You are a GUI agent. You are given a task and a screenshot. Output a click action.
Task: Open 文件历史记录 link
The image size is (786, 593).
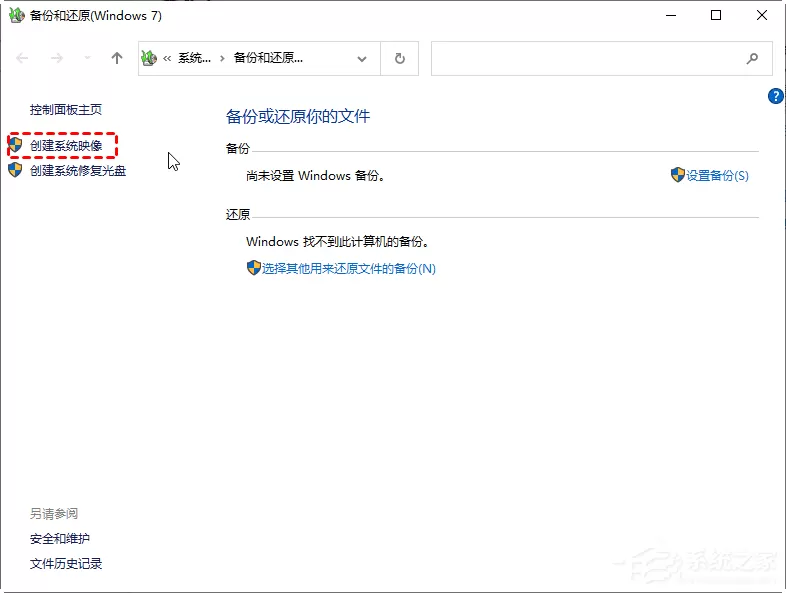tap(66, 564)
